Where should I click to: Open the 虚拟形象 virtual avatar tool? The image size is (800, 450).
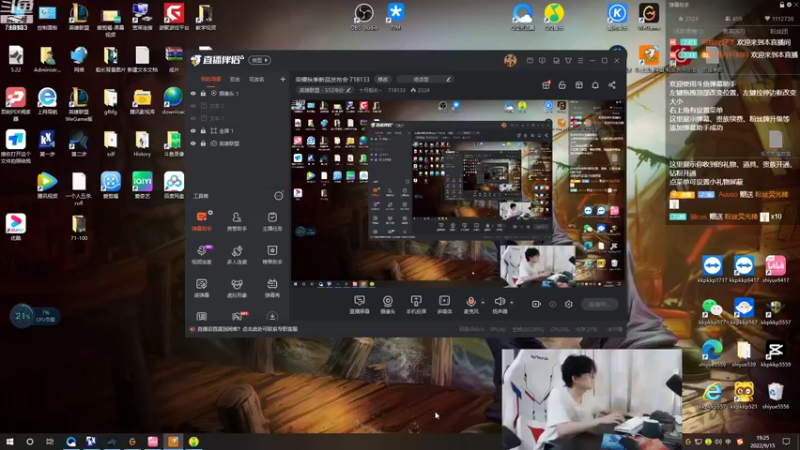(x=237, y=288)
